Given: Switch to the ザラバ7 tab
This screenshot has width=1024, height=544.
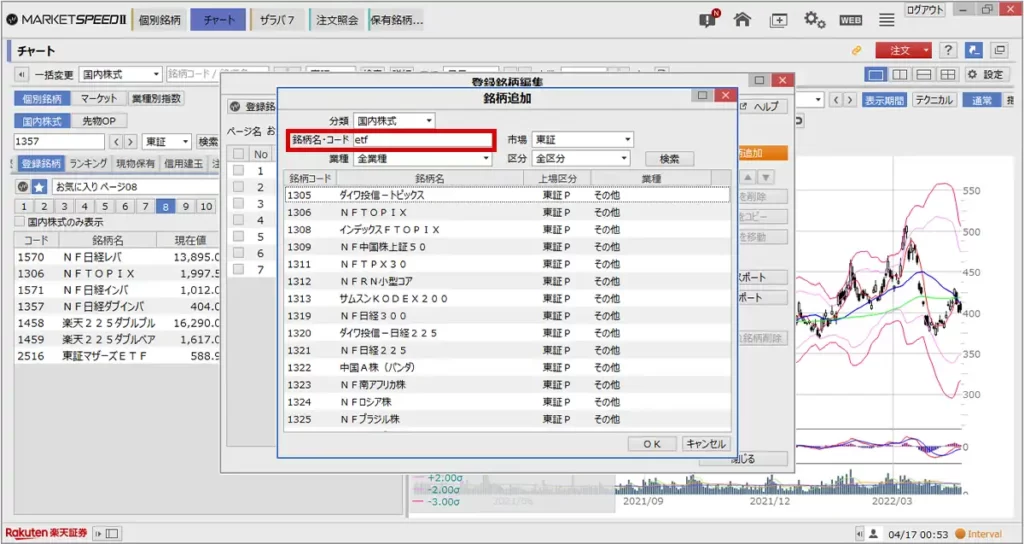Looking at the screenshot, I should click(x=277, y=20).
